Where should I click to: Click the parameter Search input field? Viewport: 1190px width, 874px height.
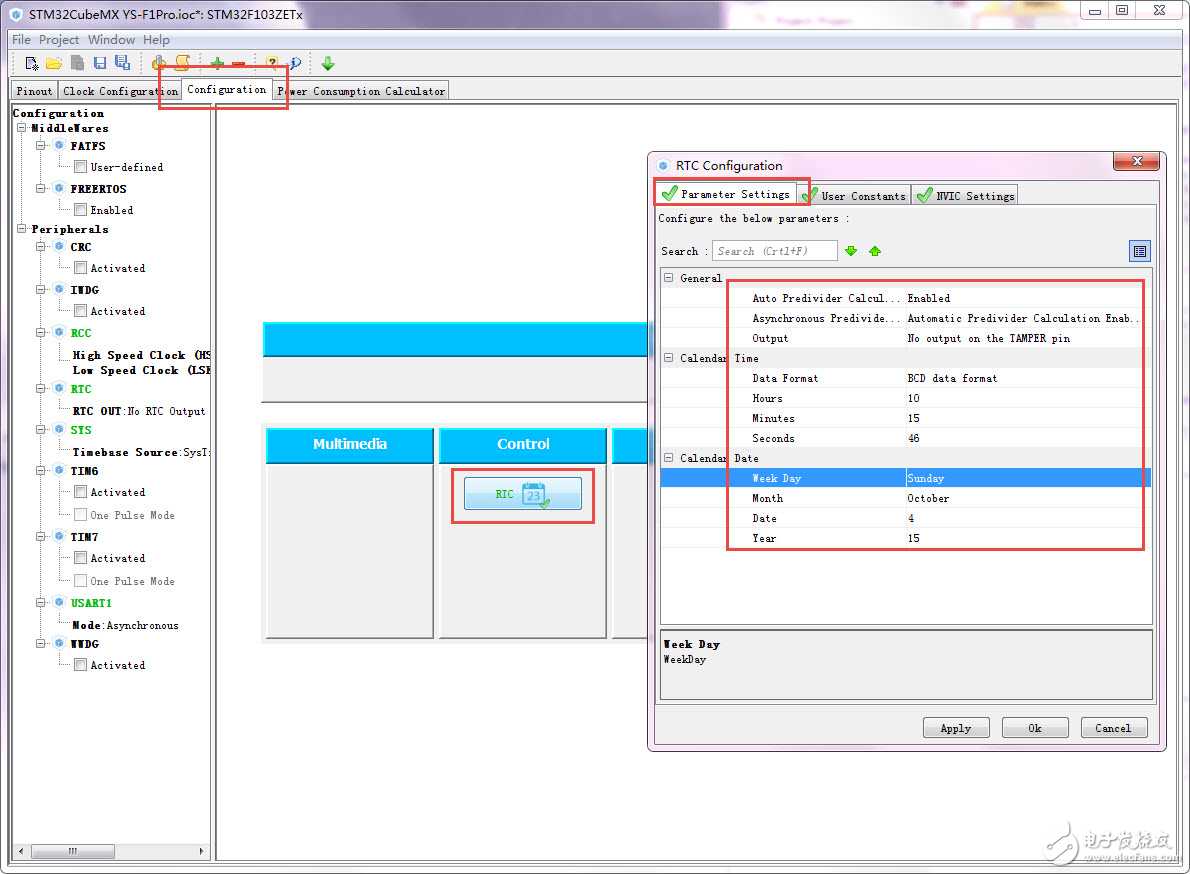(774, 251)
